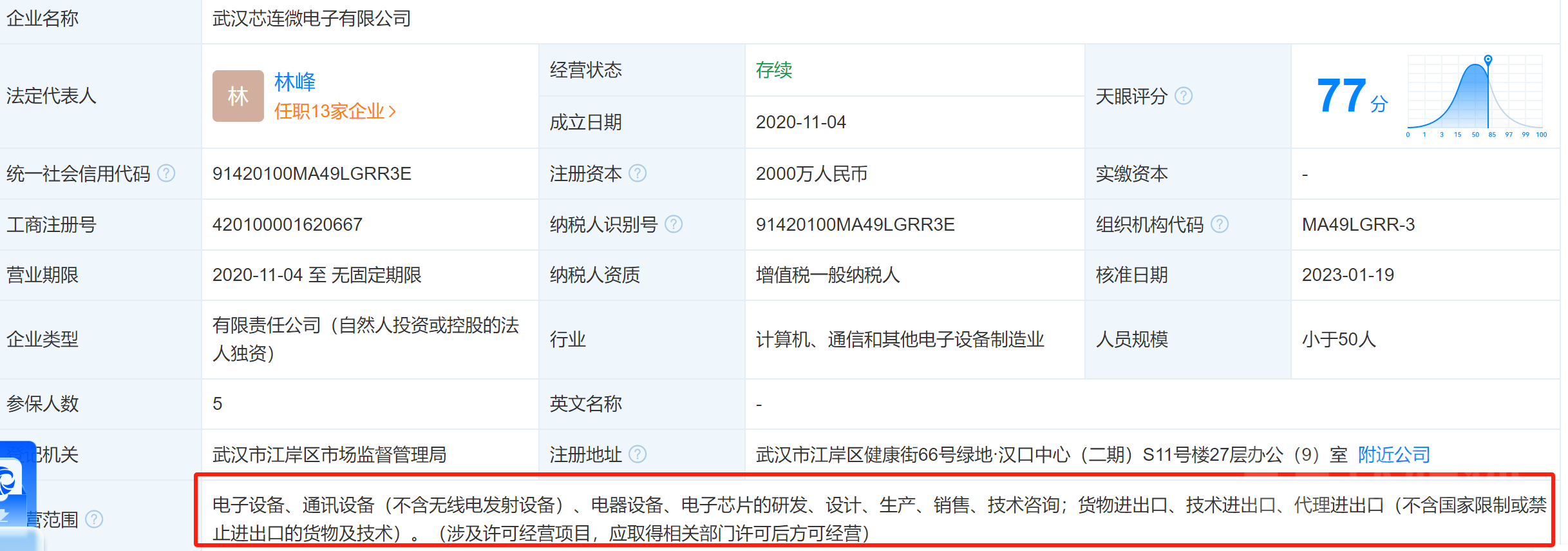Click help icon beside 经营范围 label
The image size is (1568, 551).
[94, 519]
